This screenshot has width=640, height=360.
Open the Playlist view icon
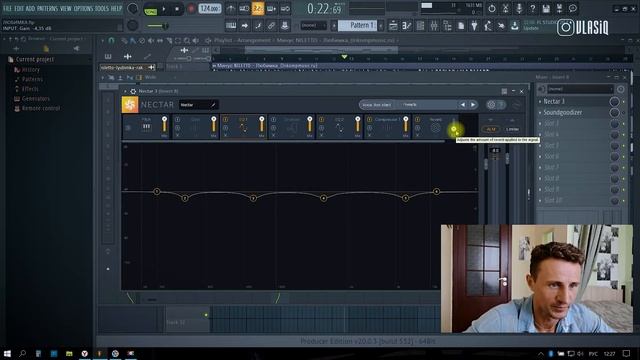pos(393,26)
